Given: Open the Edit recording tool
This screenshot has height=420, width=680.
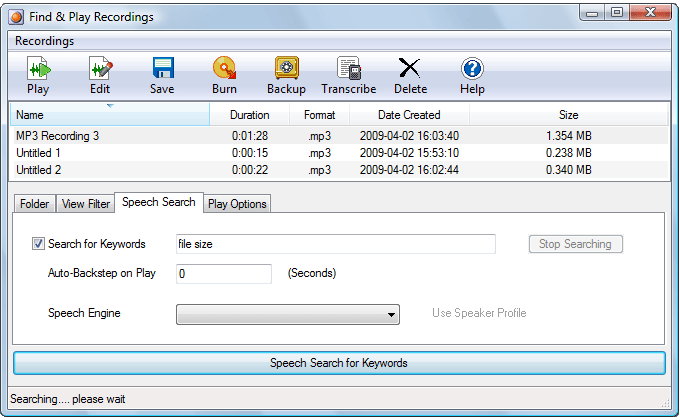Looking at the screenshot, I should click(x=100, y=69).
